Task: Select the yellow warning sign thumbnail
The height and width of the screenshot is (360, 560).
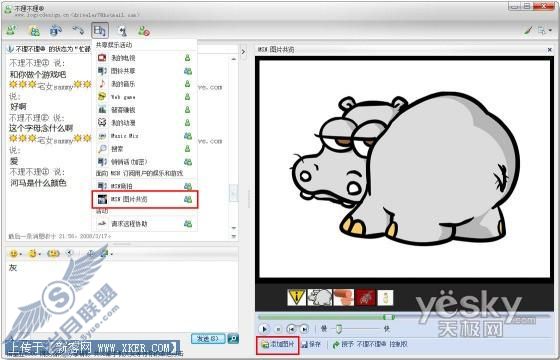Action: (297, 298)
